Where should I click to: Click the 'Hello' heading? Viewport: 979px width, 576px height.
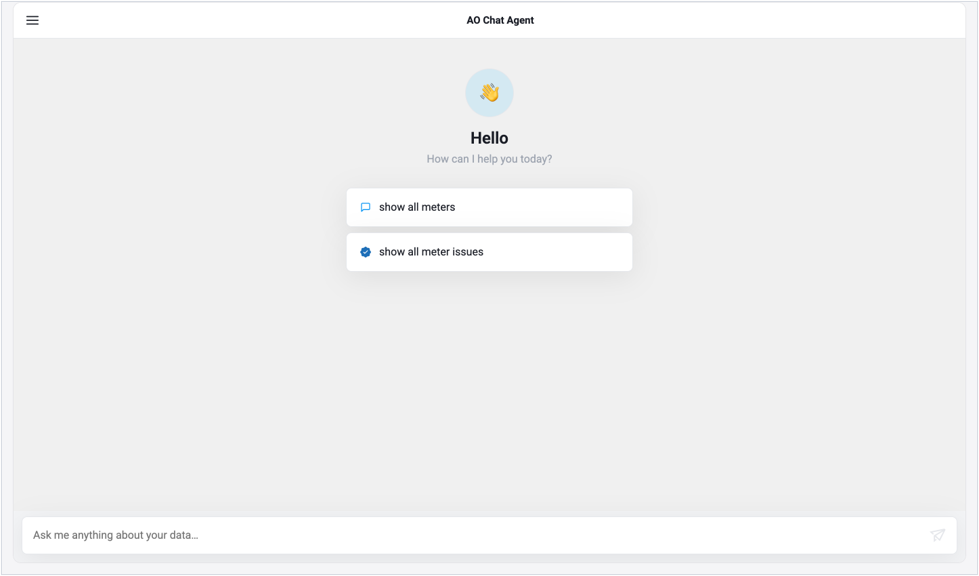click(x=490, y=138)
